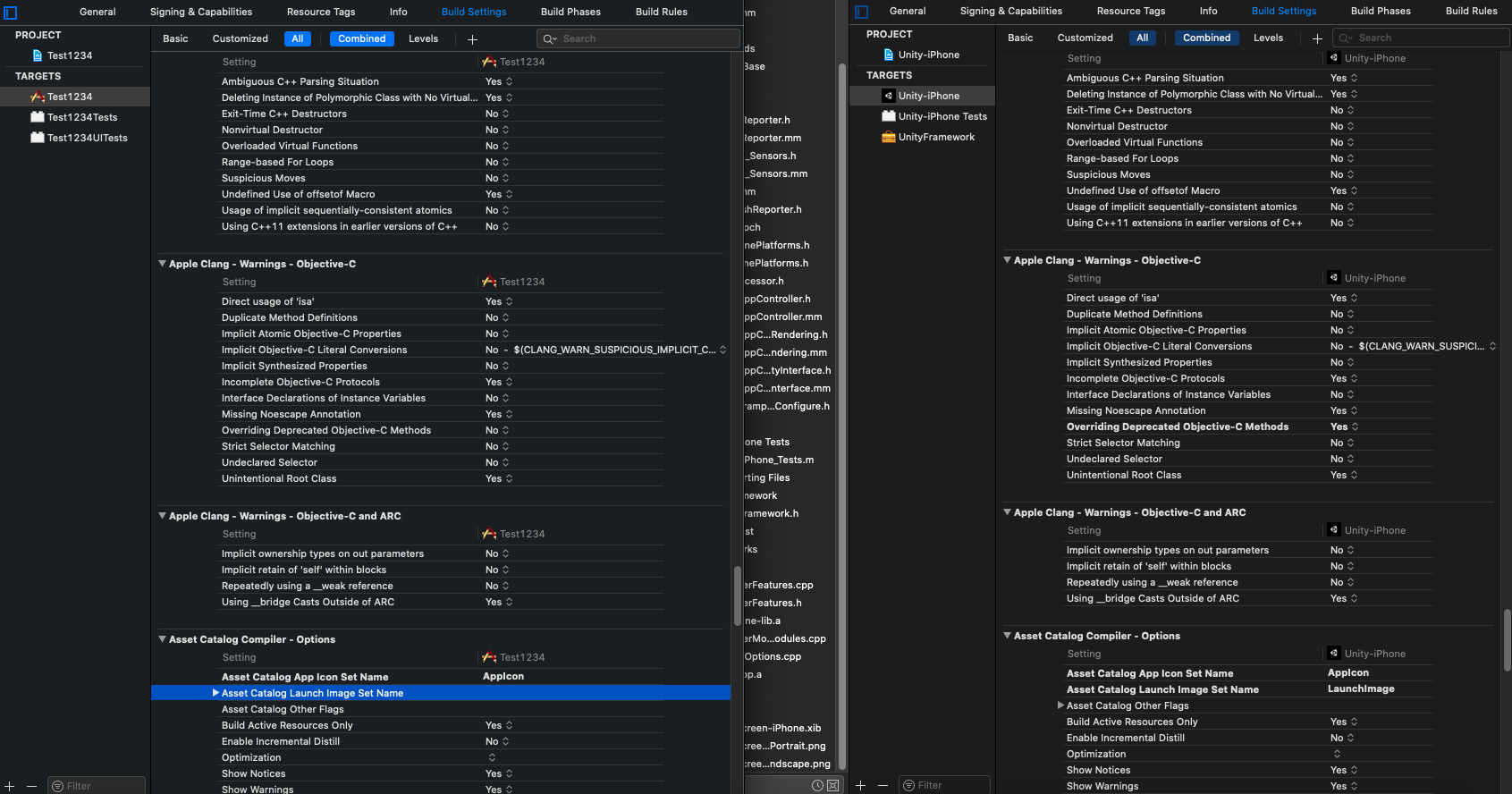Change Nonvirtual Destructor value in left window

click(497, 130)
